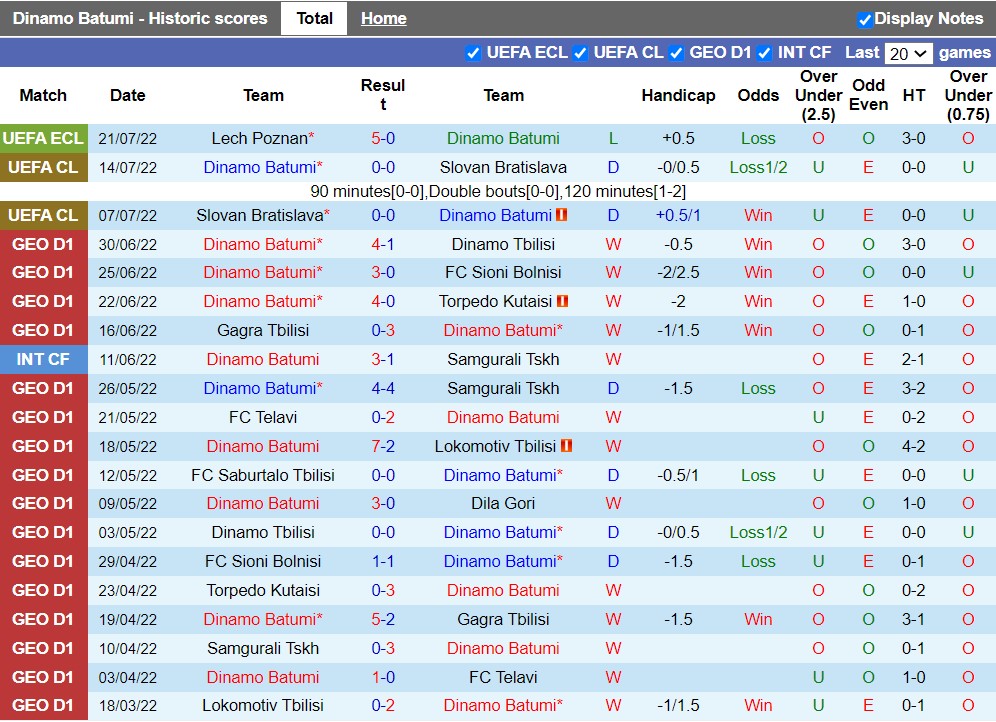Click the GEO D1 badge on the bottom 18/03 row

44,706
